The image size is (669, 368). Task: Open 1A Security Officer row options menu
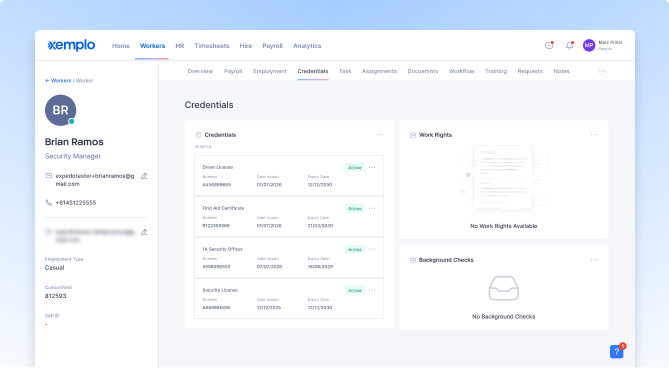pyautogui.click(x=372, y=249)
